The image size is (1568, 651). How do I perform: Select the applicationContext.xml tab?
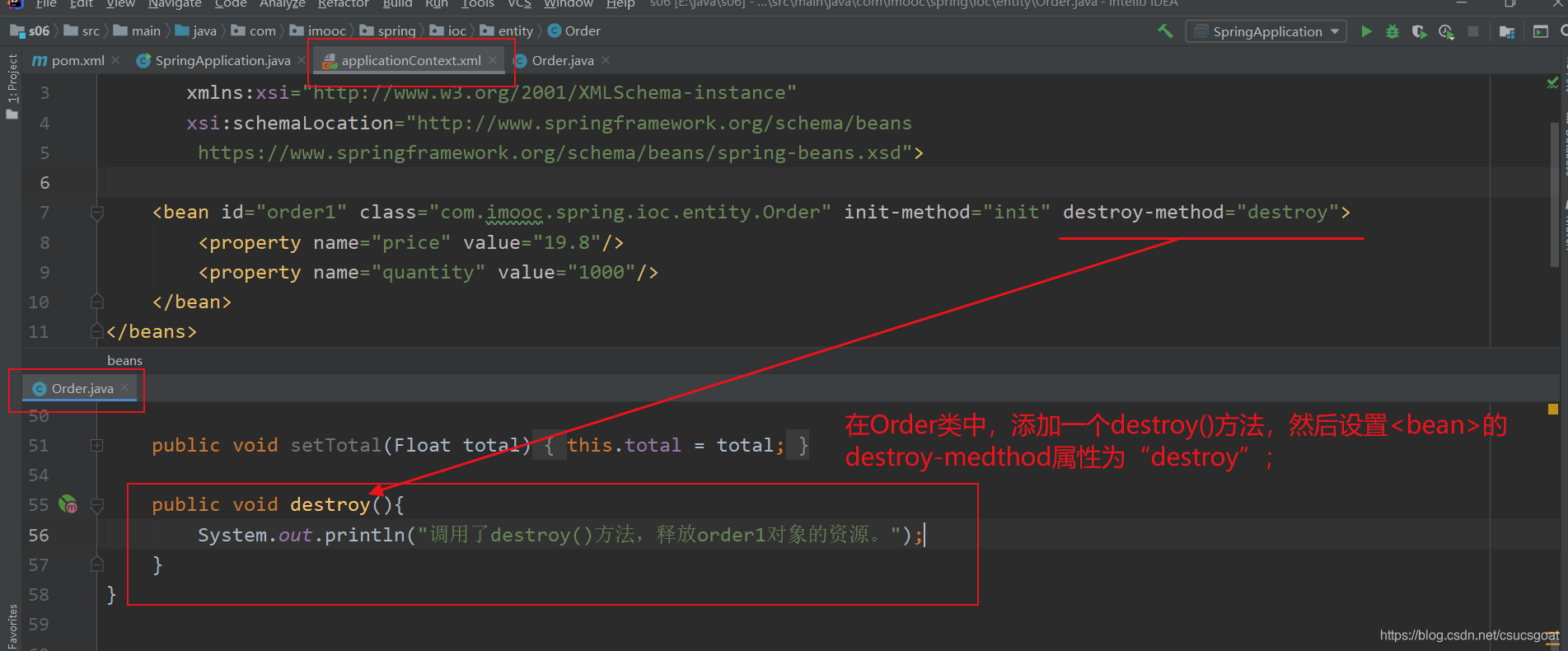point(411,60)
